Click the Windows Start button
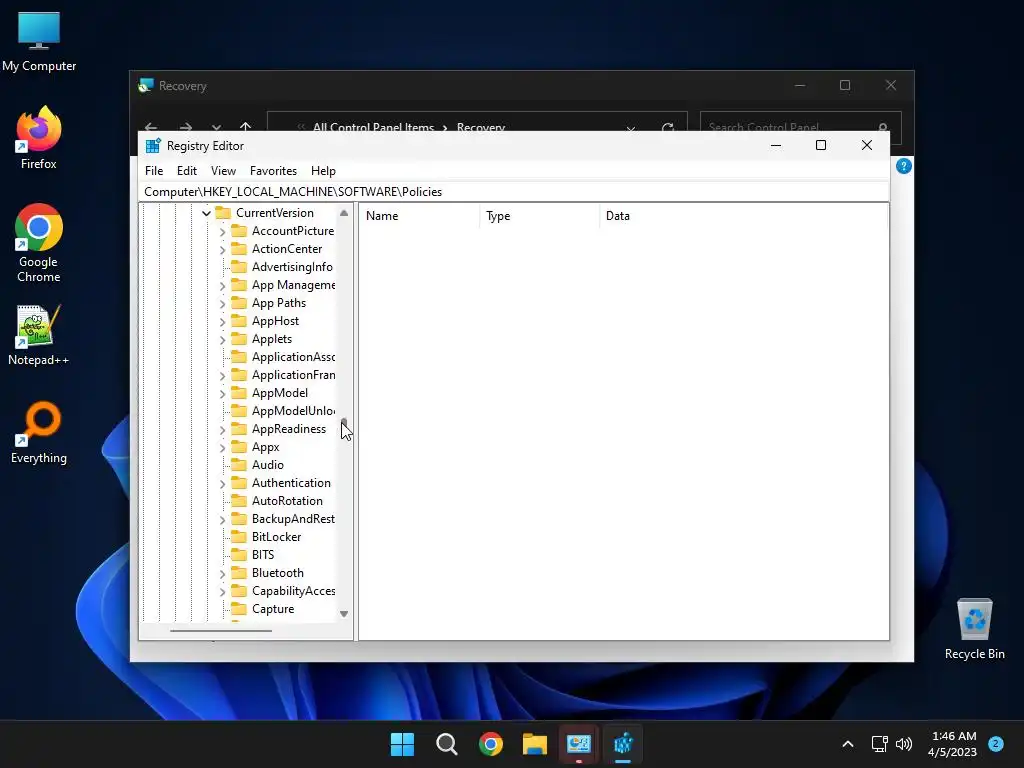 pyautogui.click(x=402, y=744)
